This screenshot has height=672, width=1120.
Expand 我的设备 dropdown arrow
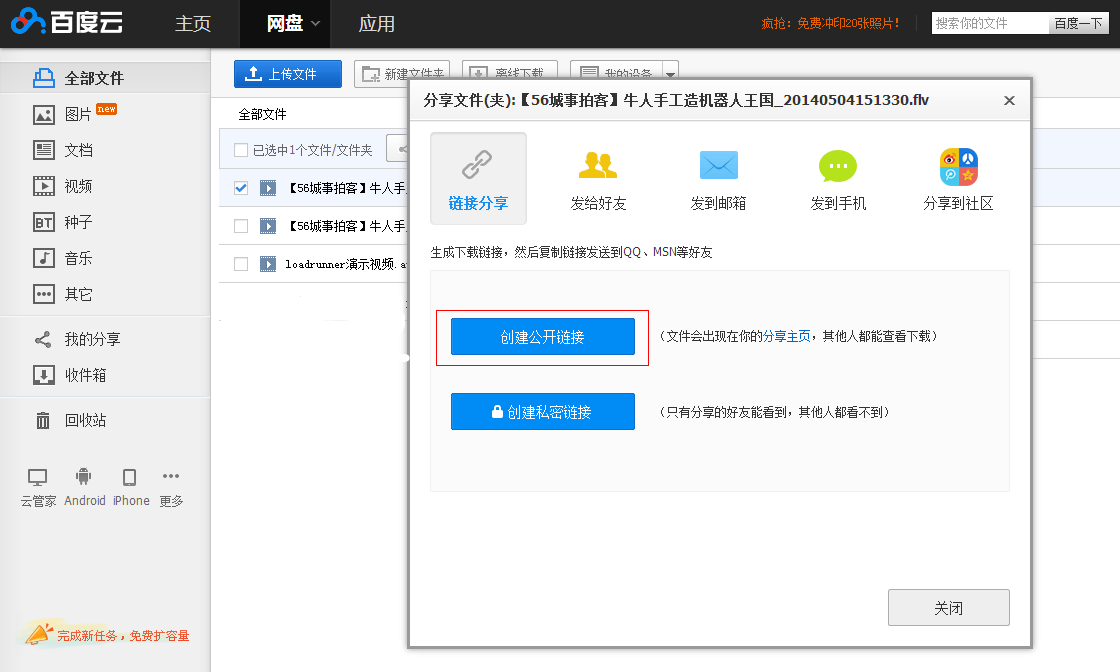pos(670,74)
